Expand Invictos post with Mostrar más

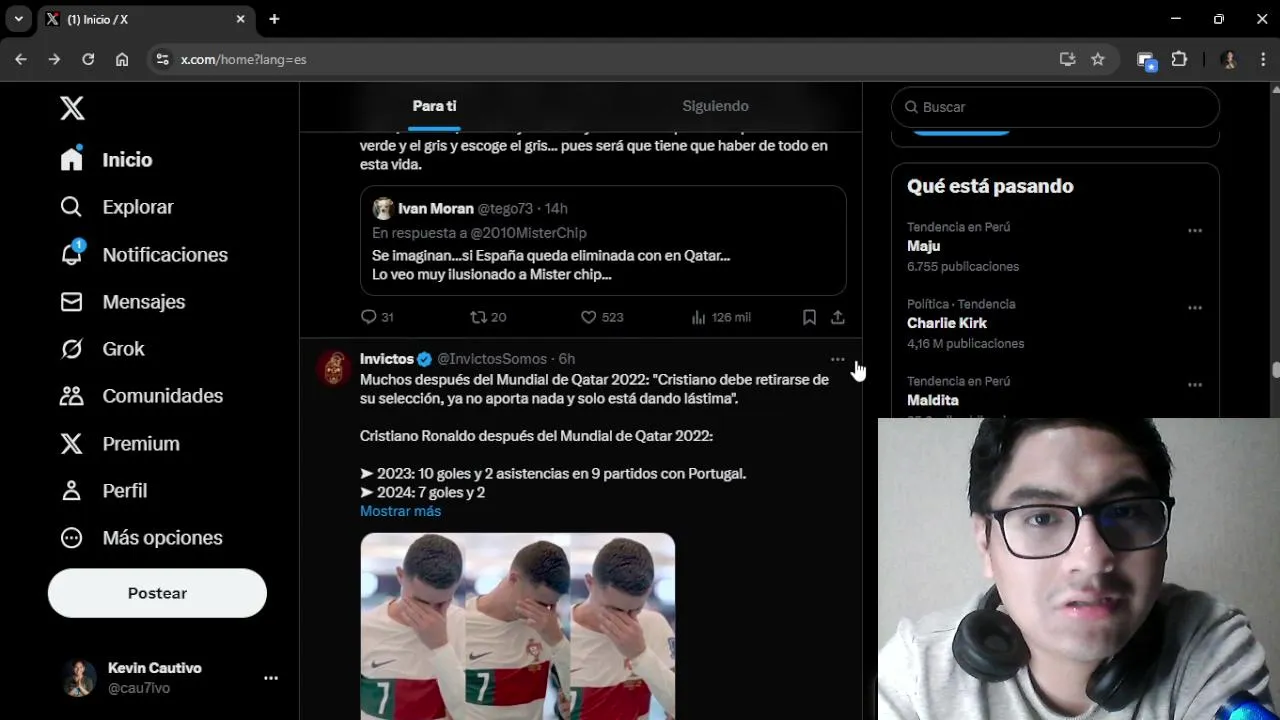(x=400, y=511)
